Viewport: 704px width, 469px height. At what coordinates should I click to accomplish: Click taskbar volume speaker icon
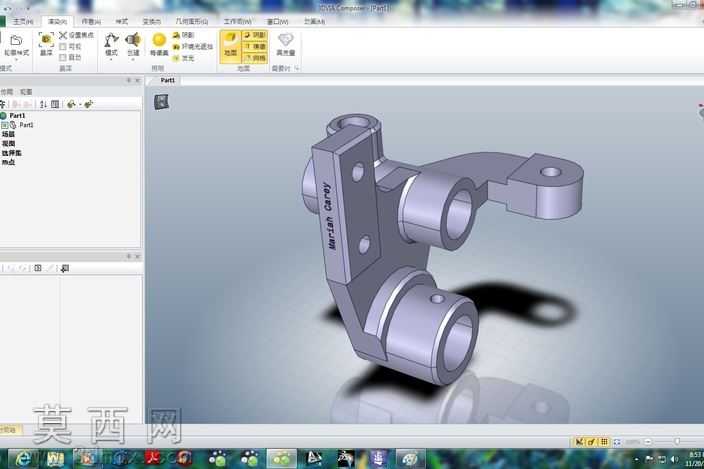point(673,459)
